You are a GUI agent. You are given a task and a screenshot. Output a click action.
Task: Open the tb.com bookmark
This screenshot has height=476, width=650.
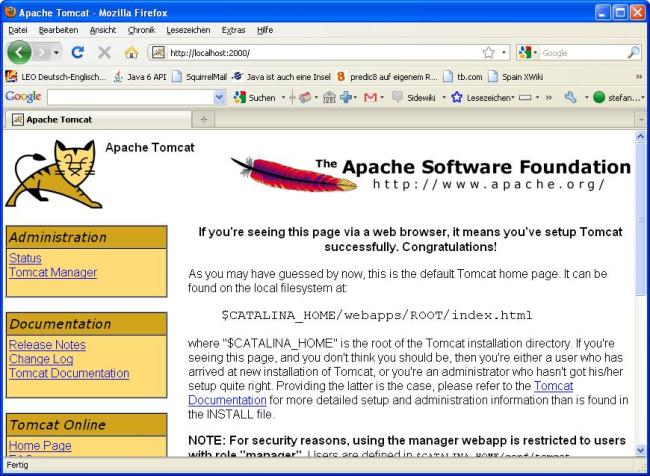[462, 77]
